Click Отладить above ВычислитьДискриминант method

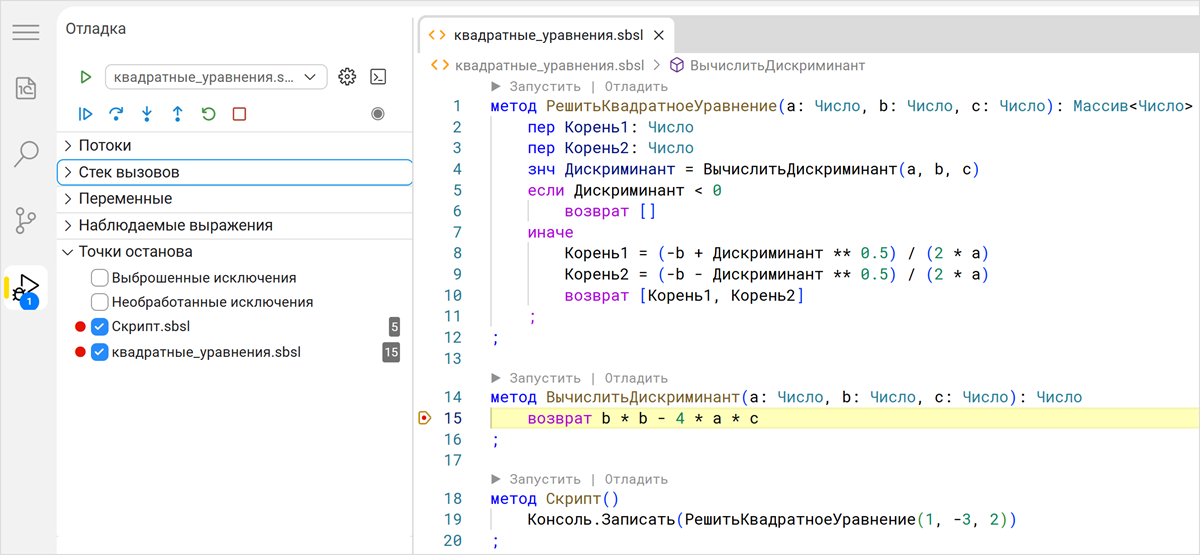click(635, 378)
